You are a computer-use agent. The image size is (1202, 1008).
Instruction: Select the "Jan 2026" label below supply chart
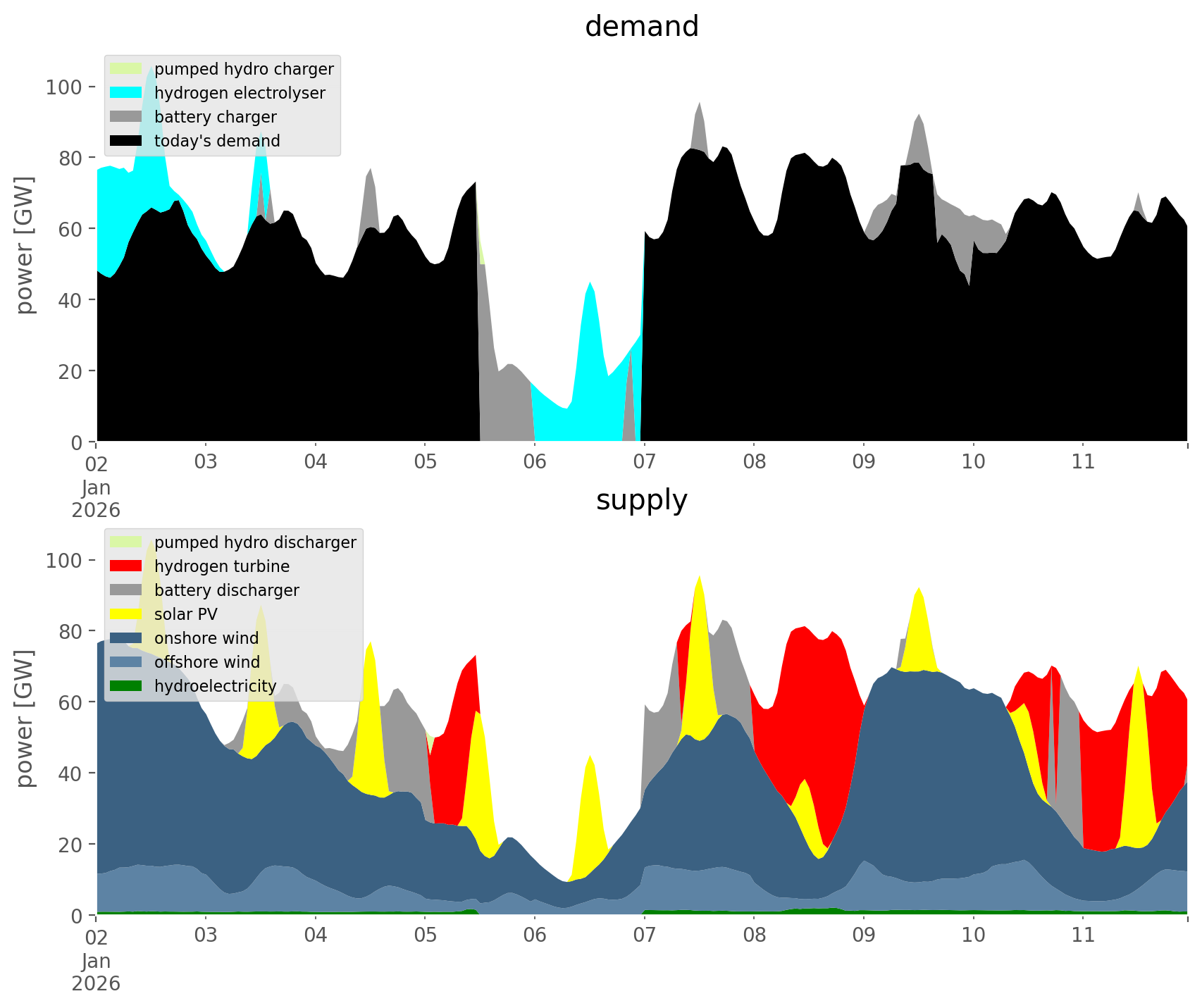(x=96, y=972)
